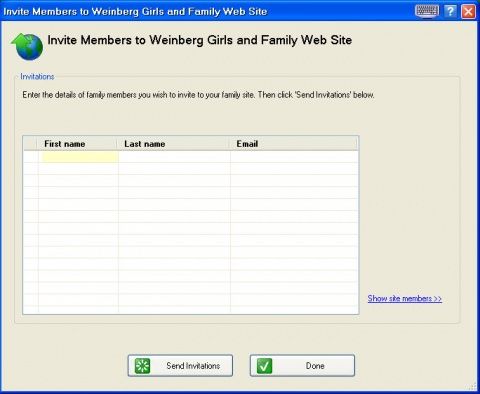Click the First name column header
This screenshot has width=480, height=394.
77,144
